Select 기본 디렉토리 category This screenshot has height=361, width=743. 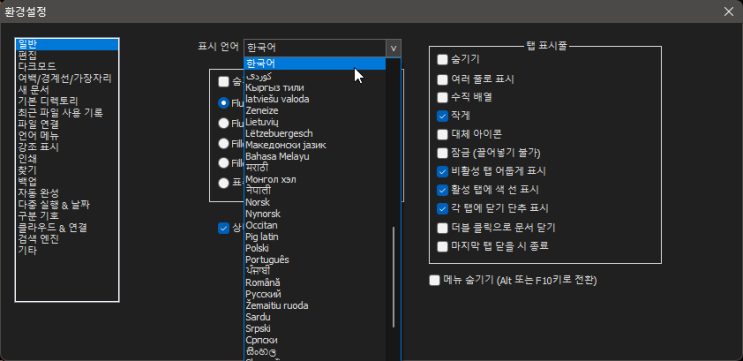67,101
